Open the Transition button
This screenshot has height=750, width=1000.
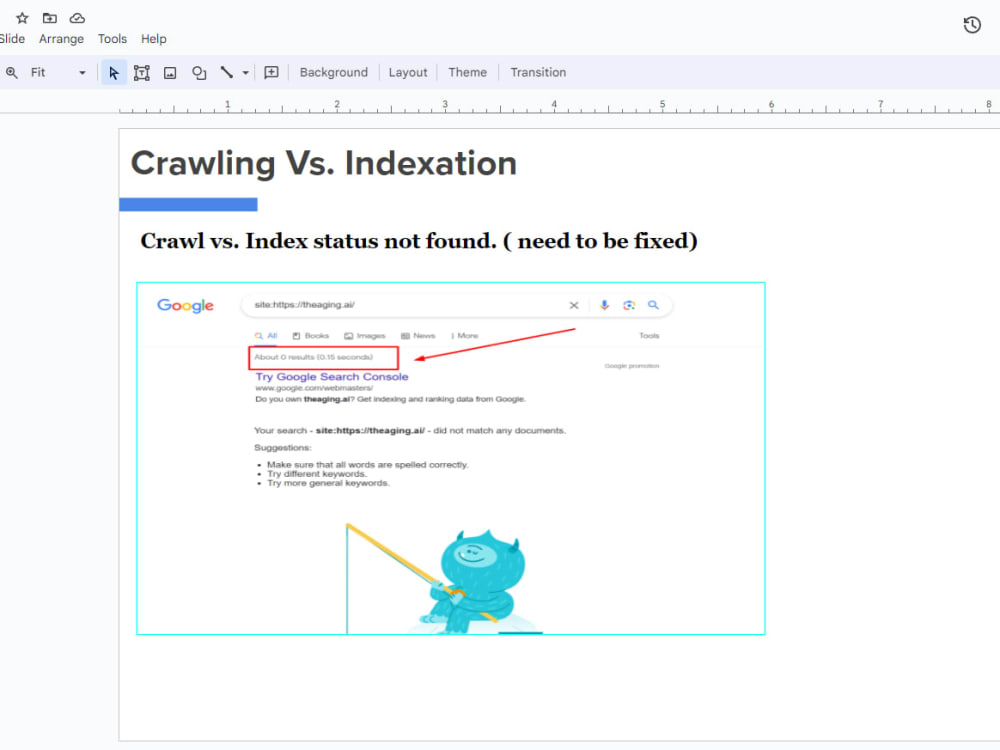(x=538, y=73)
